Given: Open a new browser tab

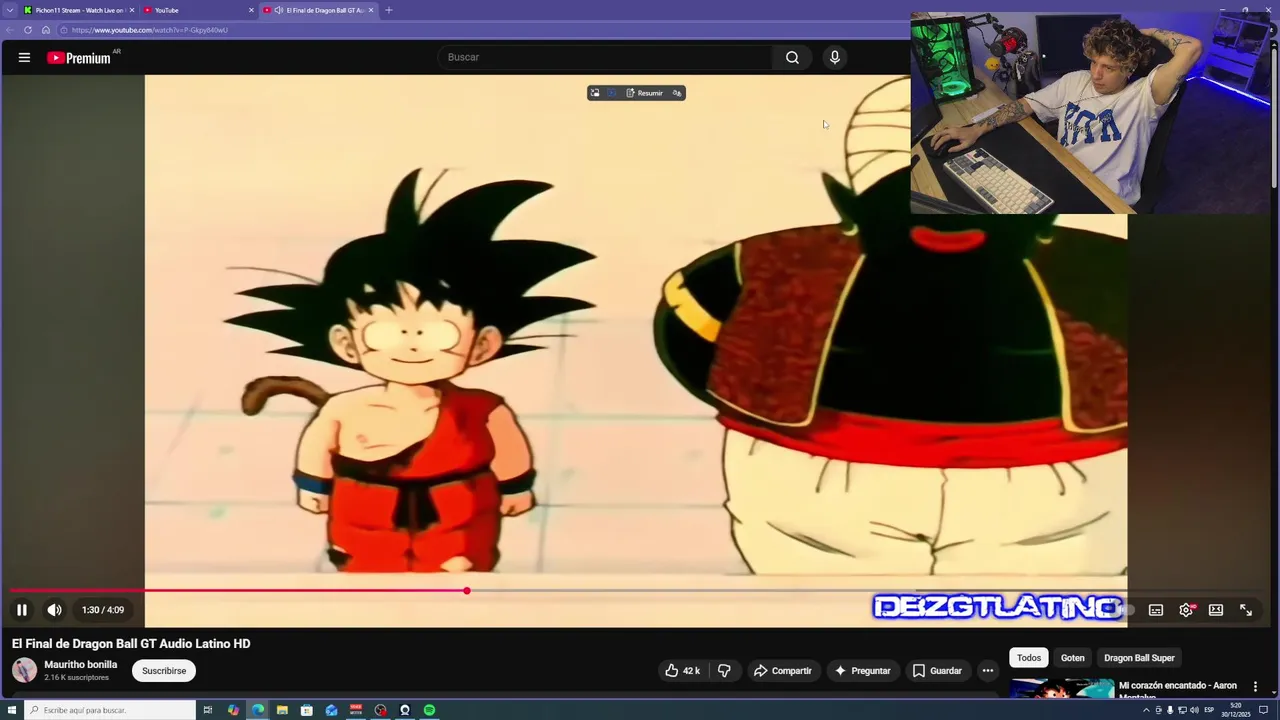Looking at the screenshot, I should (x=388, y=10).
